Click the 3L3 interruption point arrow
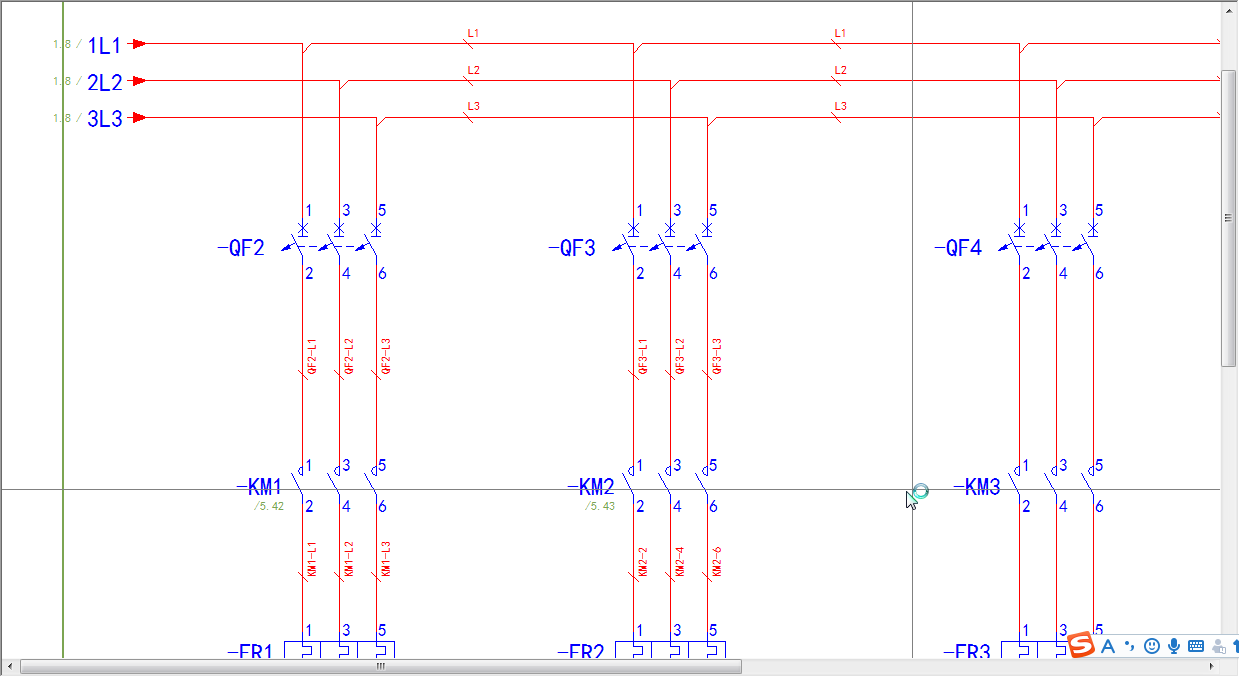This screenshot has width=1239, height=677. pos(139,118)
